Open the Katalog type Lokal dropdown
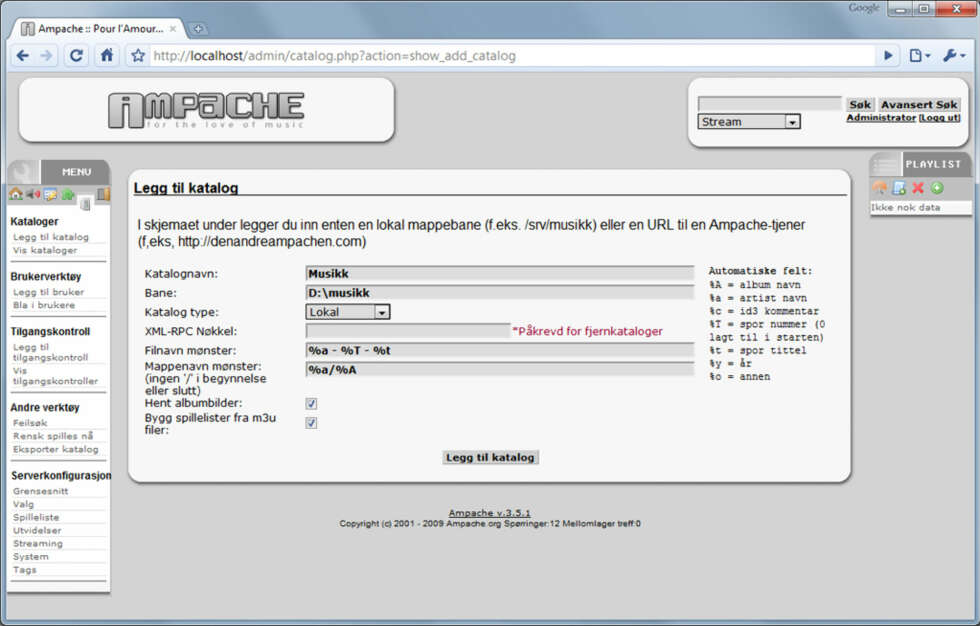The width and height of the screenshot is (980, 626). (x=348, y=312)
